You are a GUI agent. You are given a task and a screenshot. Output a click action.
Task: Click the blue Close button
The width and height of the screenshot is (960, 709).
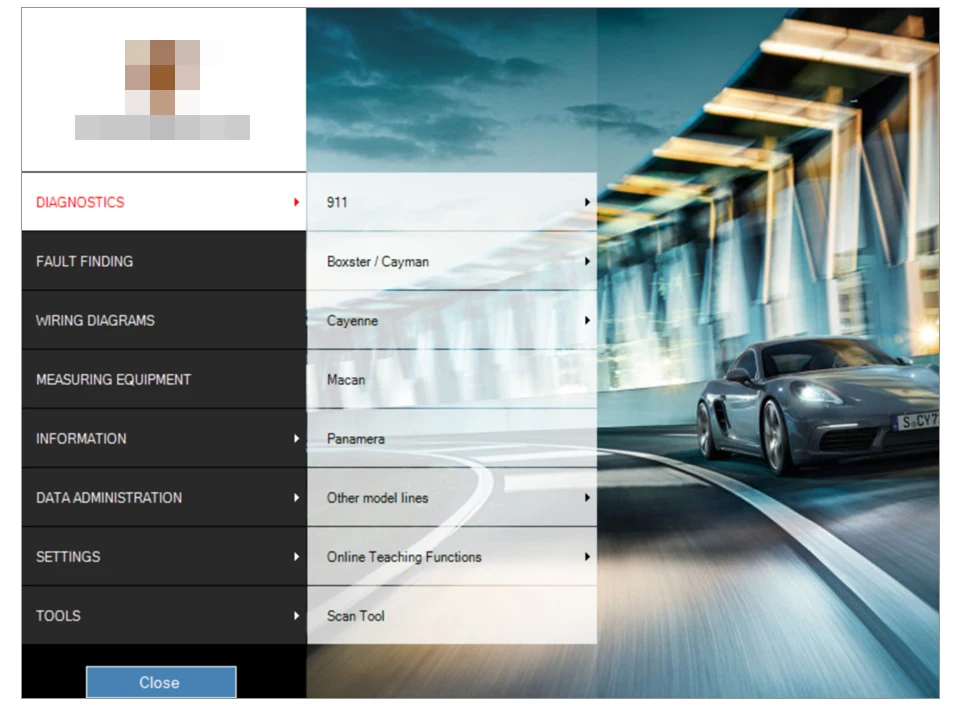coord(161,682)
